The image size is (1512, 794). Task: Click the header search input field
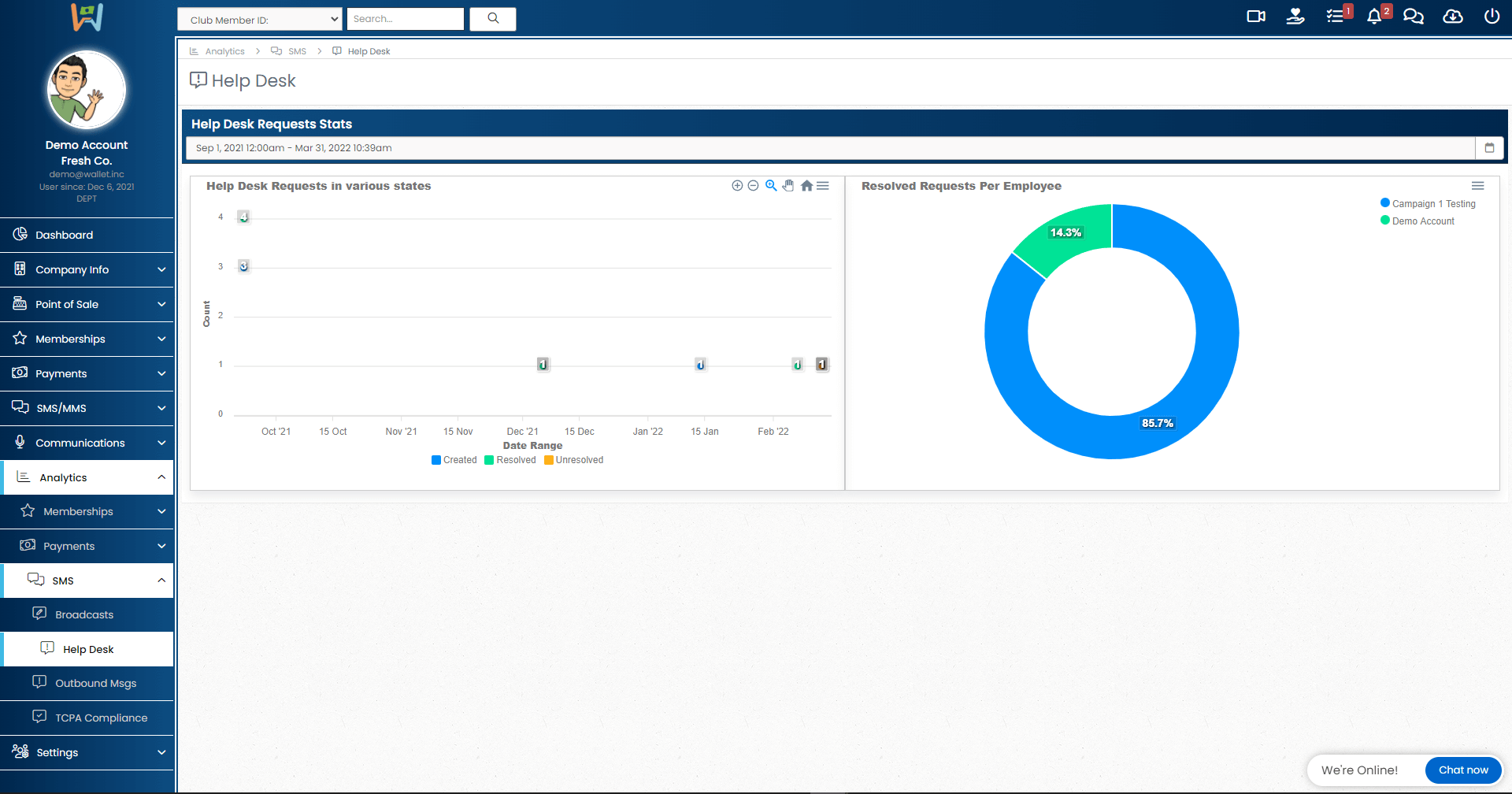(x=405, y=19)
